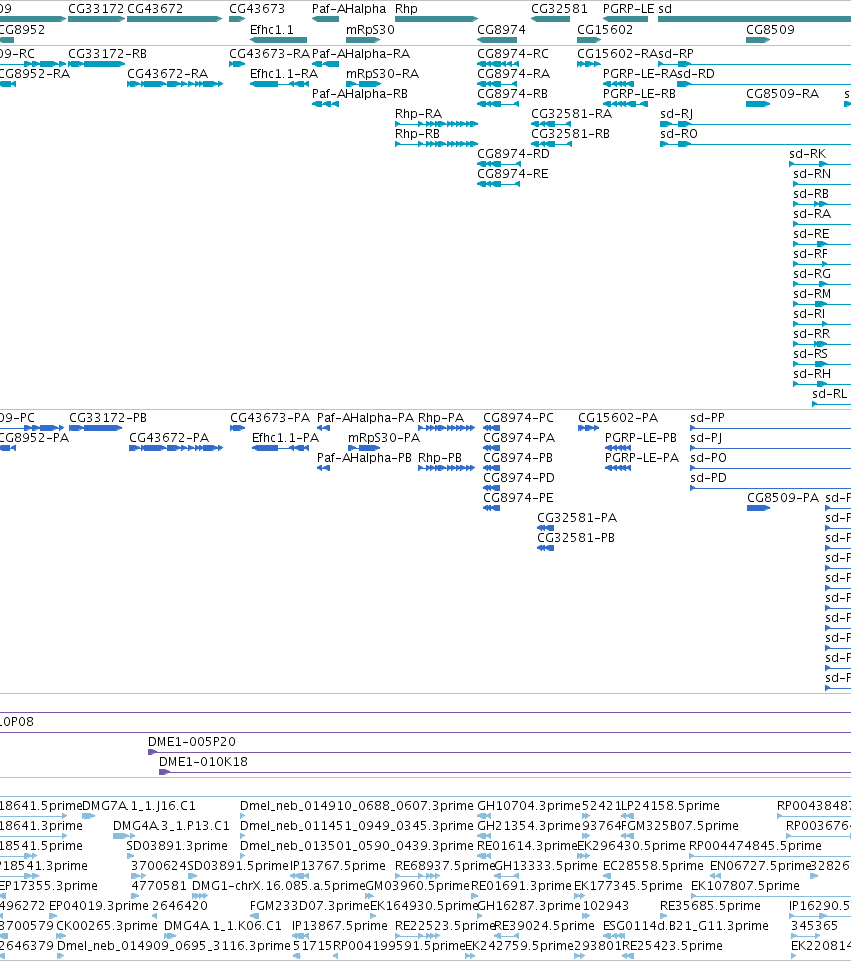
Task: Select the Paf-AHalpha-PB protein label
Action: click(x=365, y=458)
